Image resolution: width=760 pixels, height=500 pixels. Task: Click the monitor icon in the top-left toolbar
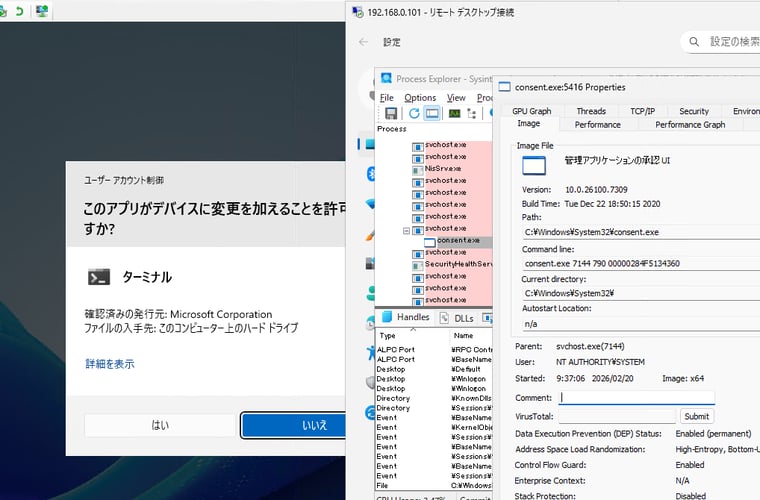(42, 11)
